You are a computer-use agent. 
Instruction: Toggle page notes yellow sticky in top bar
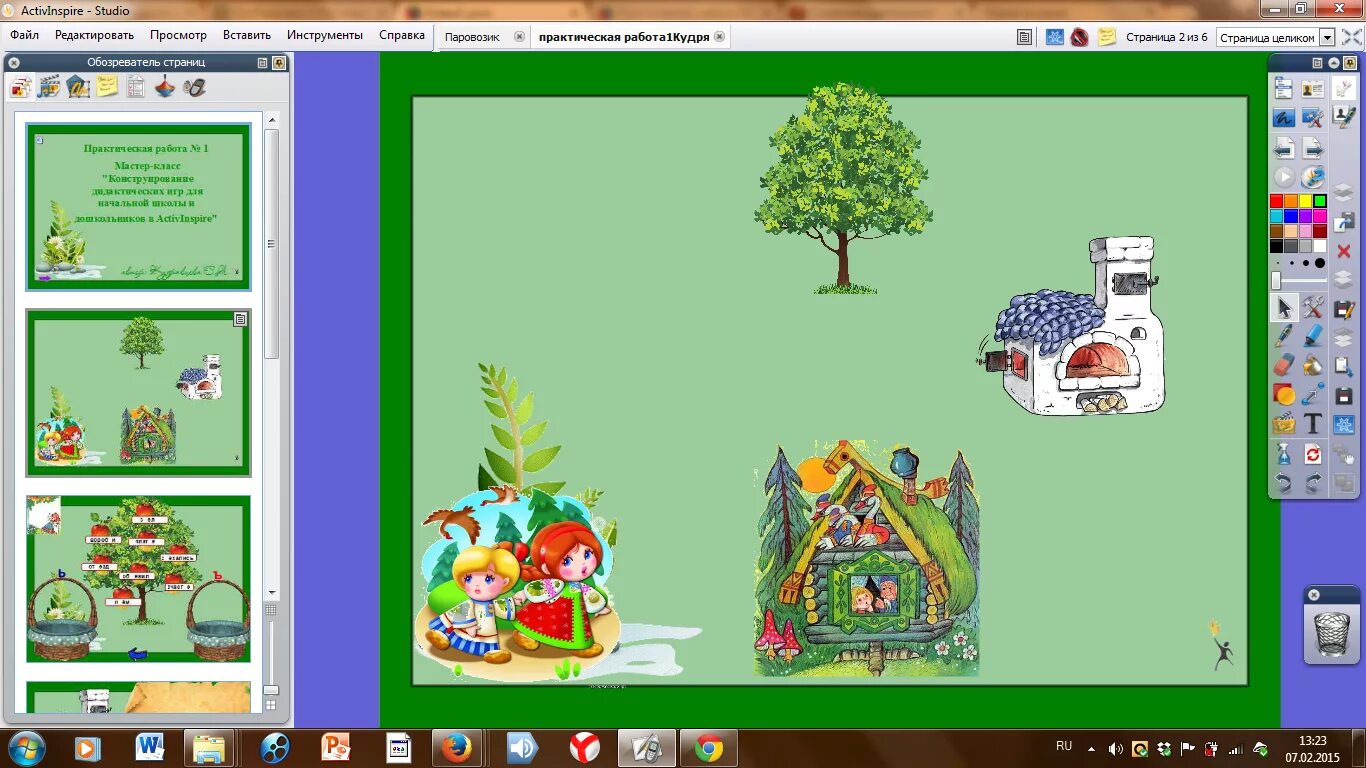(x=1106, y=37)
